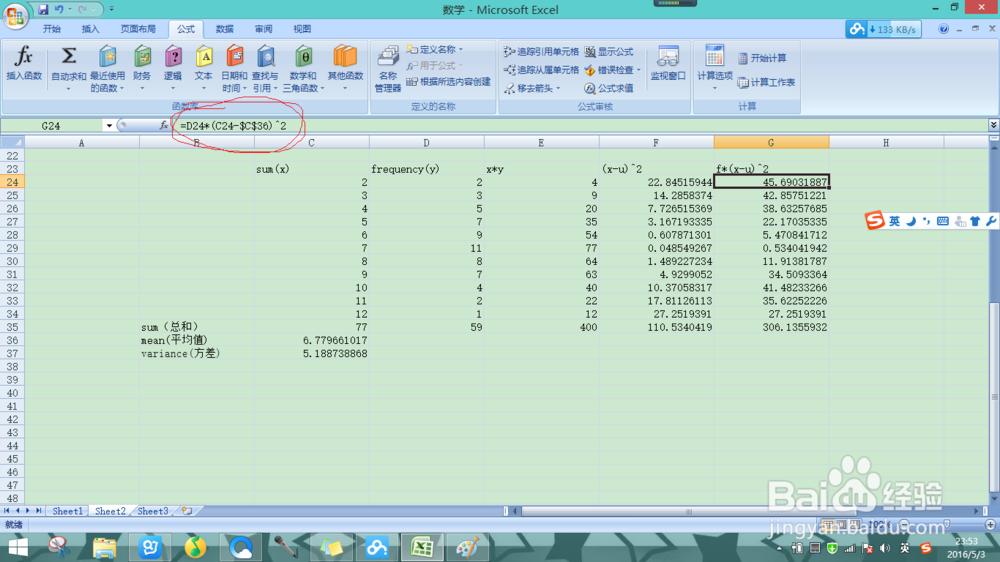Click the next sheet navigation arrow
Screen dimensions: 1000x562
[27, 511]
